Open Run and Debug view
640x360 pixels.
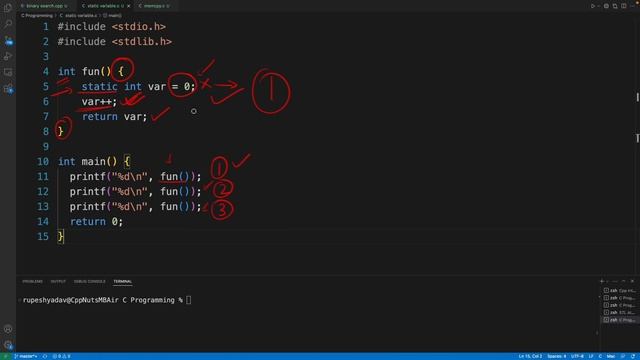coord(8,56)
